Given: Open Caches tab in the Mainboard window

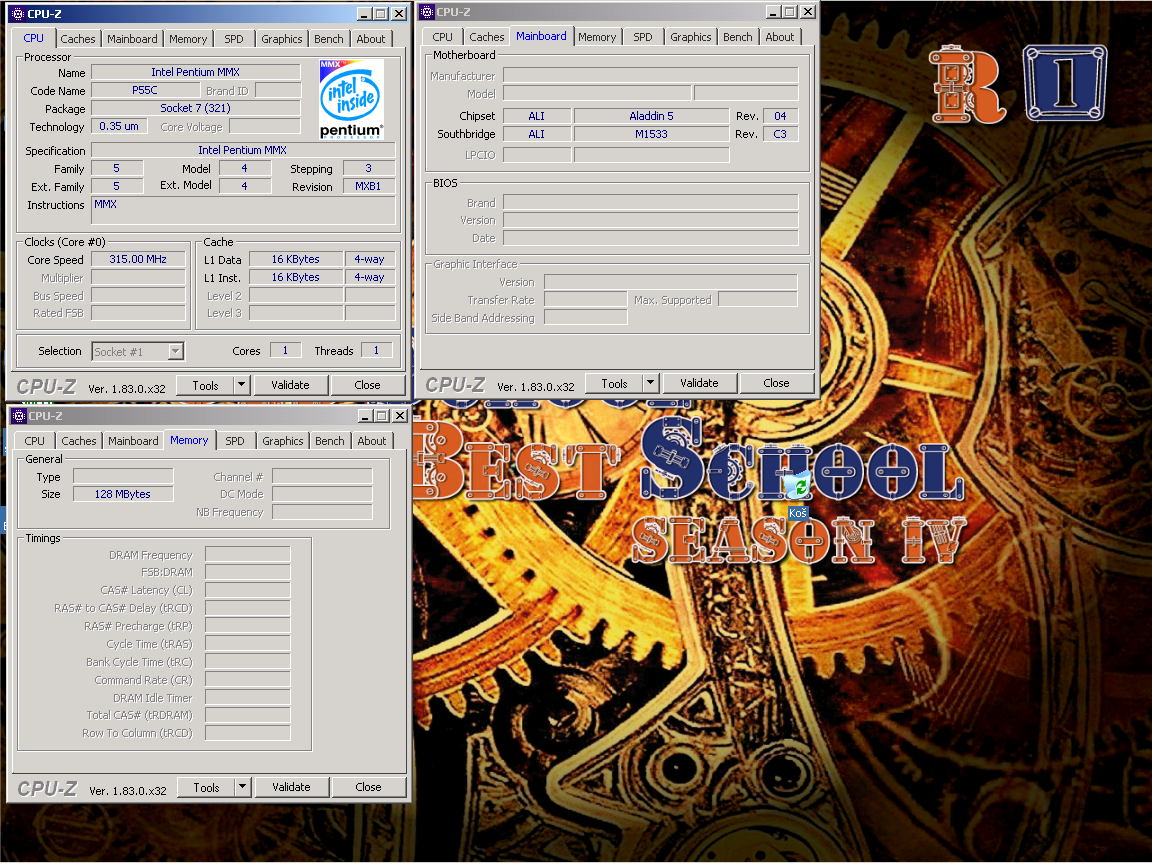Looking at the screenshot, I should [x=486, y=37].
